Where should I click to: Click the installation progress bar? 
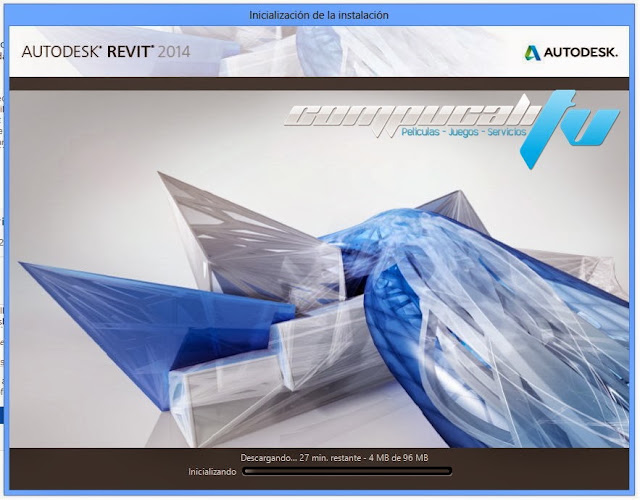[x=347, y=471]
